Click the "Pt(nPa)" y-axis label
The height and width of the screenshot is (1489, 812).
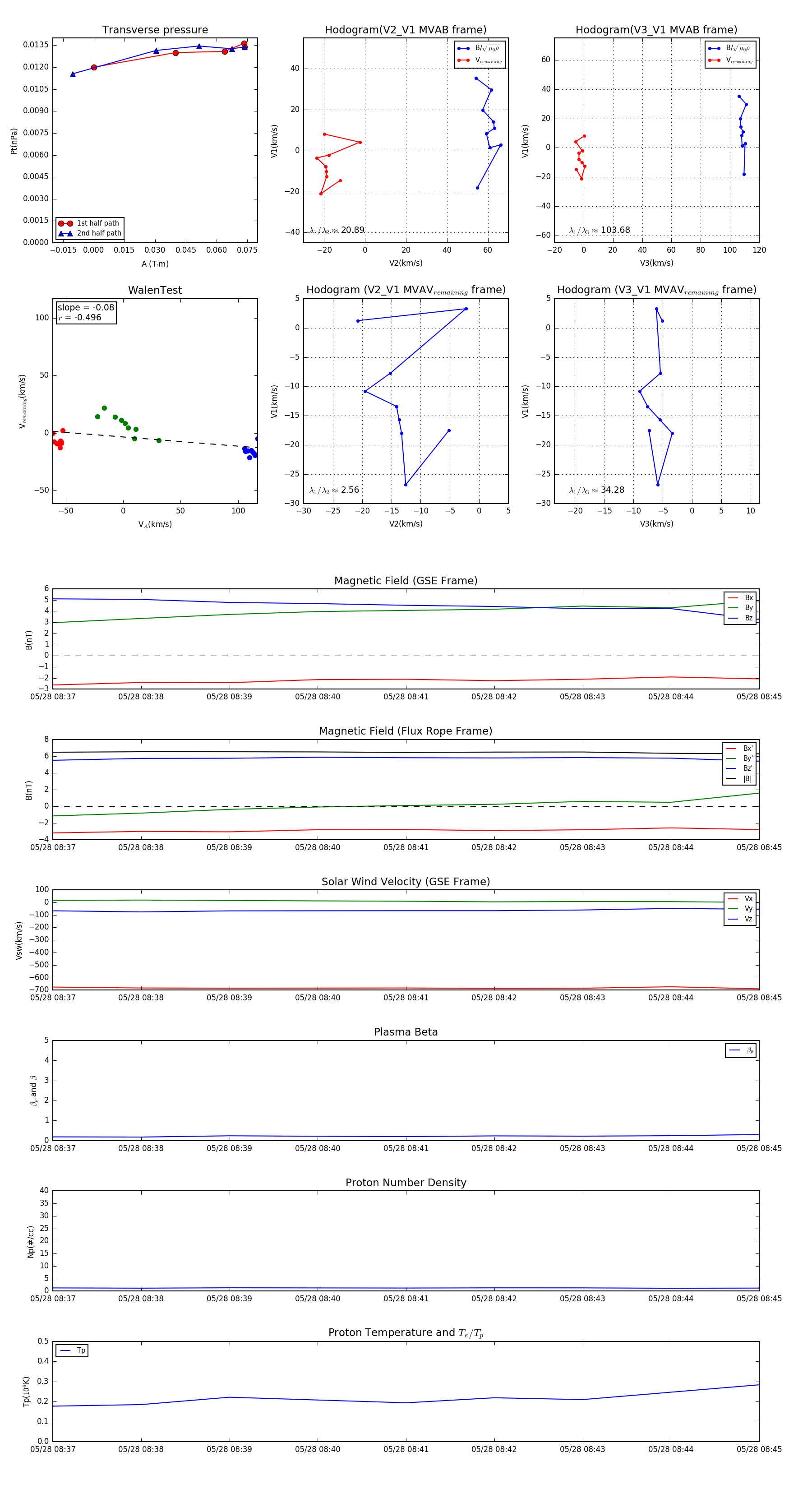pos(14,140)
